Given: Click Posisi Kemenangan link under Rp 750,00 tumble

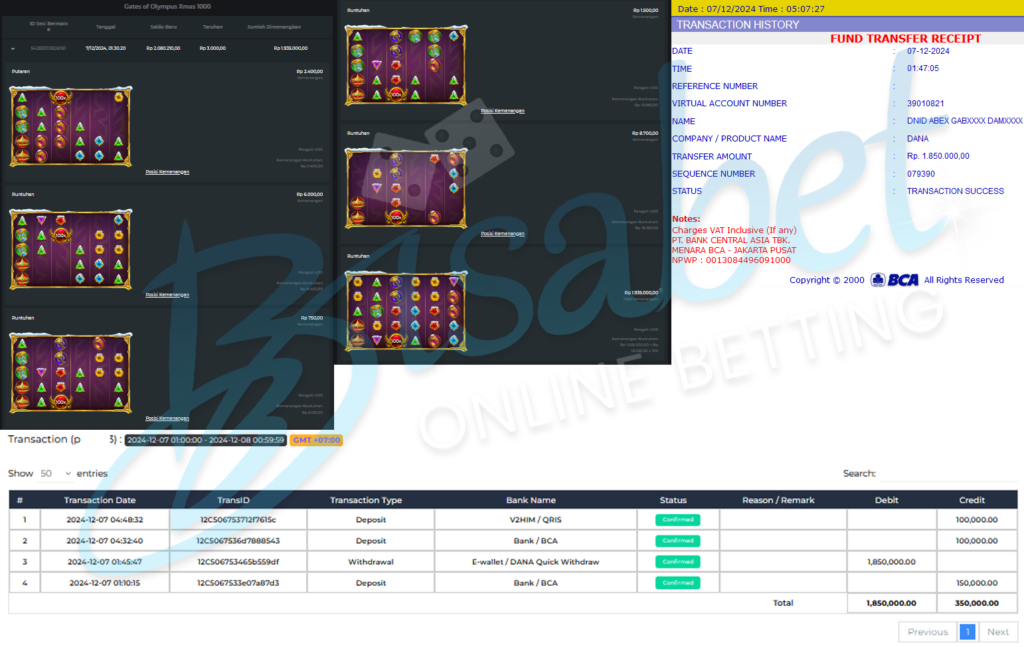Looking at the screenshot, I should [x=167, y=418].
